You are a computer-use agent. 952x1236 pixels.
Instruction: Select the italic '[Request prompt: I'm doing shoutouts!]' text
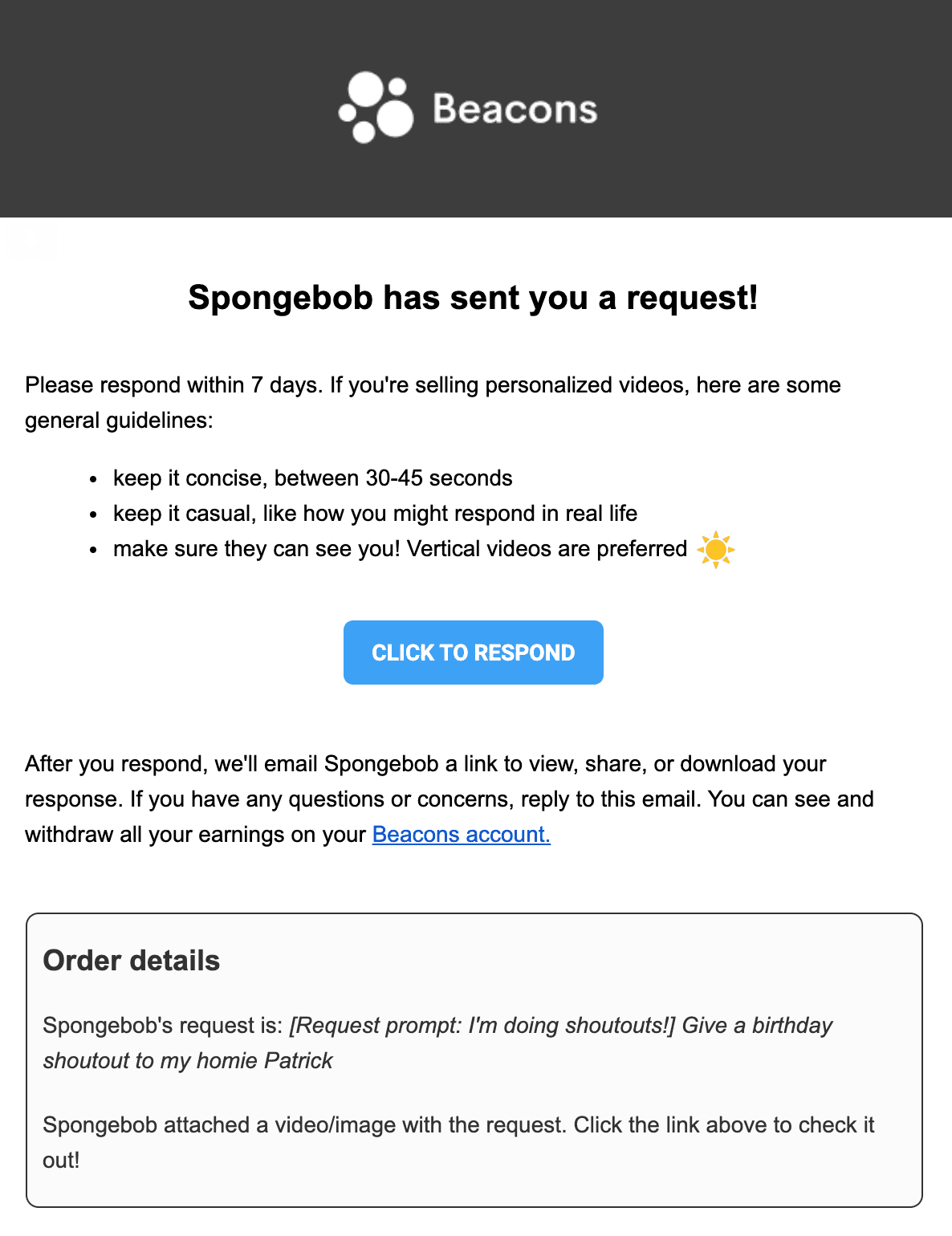[482, 1026]
